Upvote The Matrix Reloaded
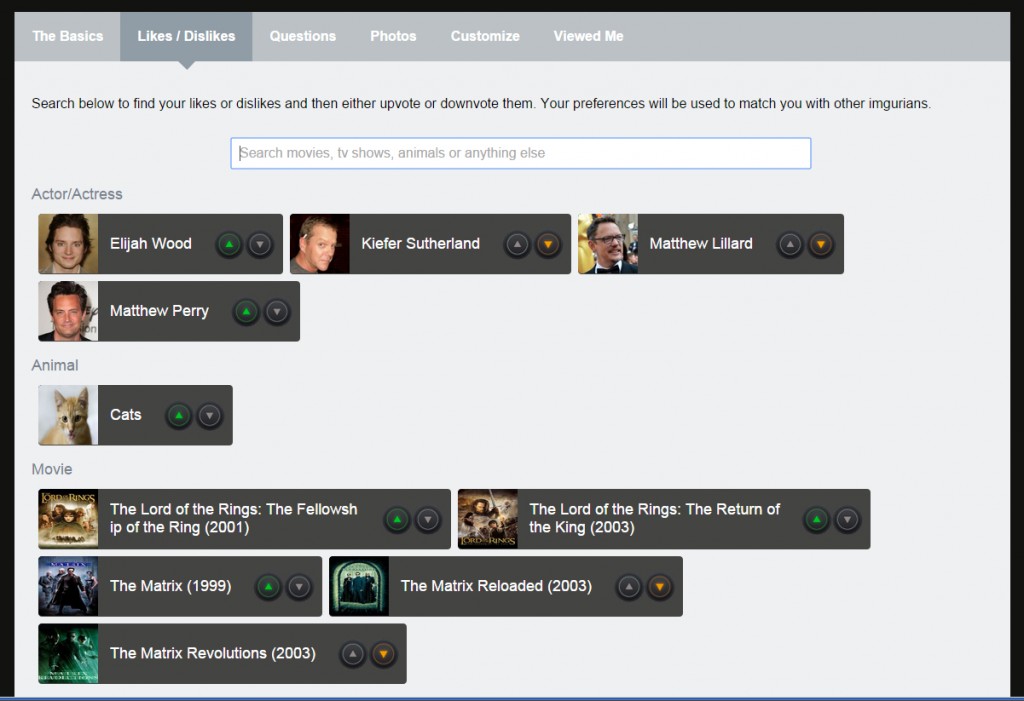Image resolution: width=1024 pixels, height=701 pixels. [629, 587]
